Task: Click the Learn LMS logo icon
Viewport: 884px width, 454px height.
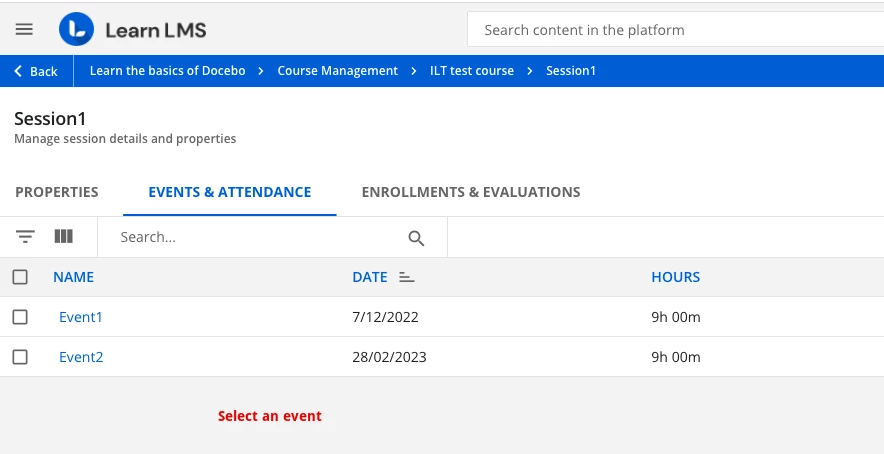Action: coord(76,30)
